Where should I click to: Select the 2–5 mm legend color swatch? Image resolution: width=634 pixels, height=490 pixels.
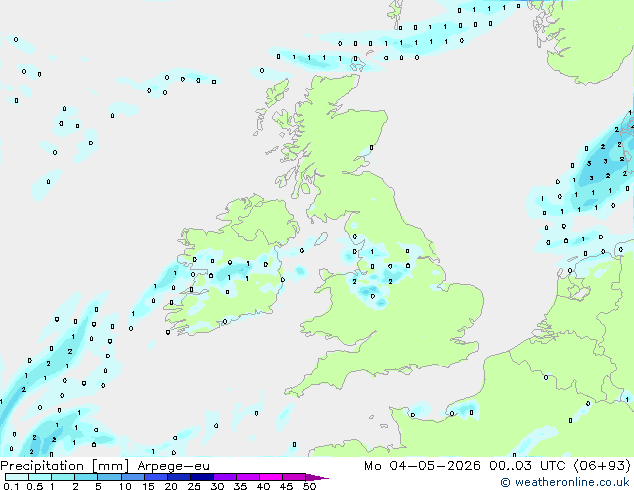pos(86,477)
